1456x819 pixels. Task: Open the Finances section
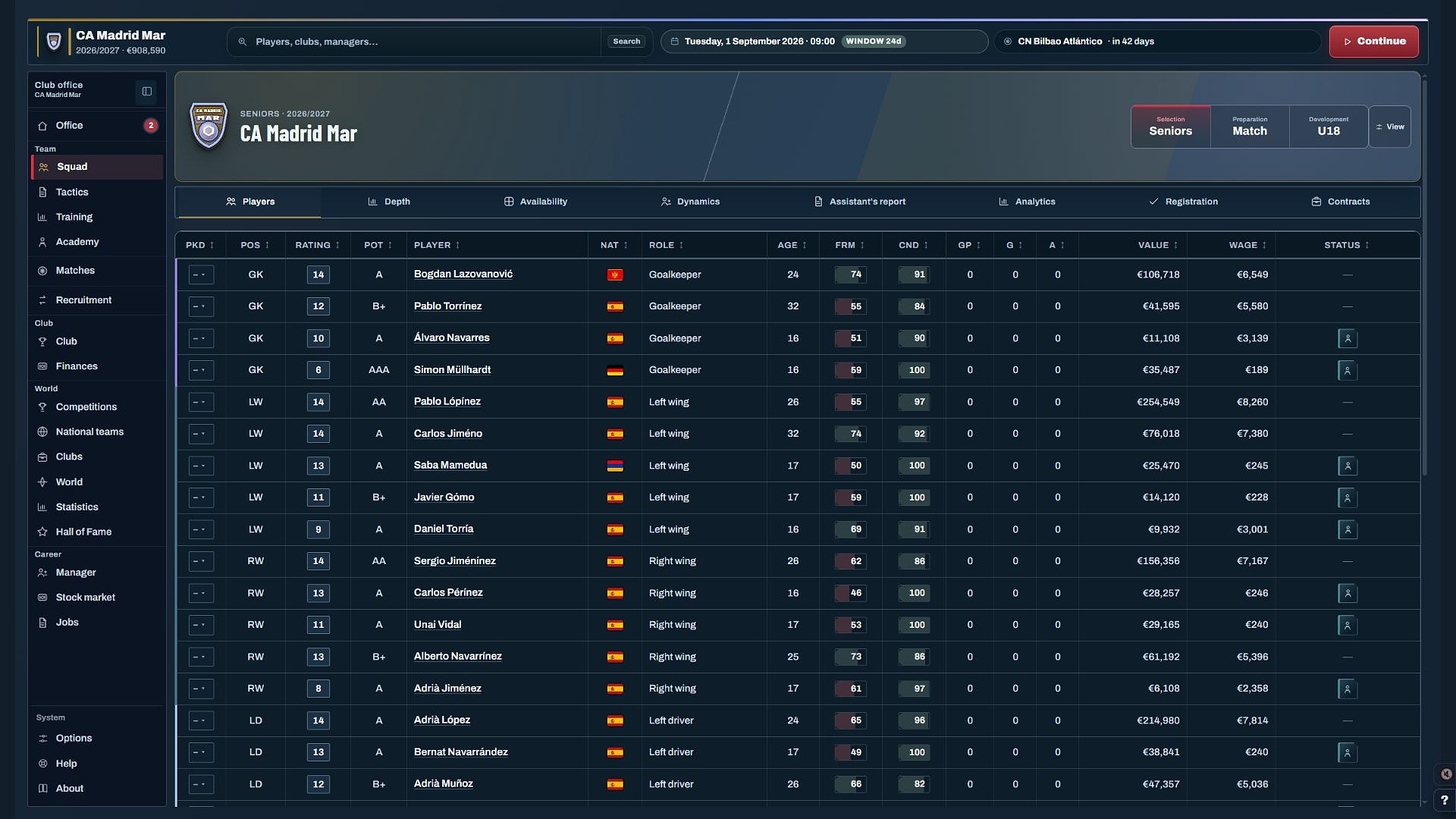click(x=97, y=366)
